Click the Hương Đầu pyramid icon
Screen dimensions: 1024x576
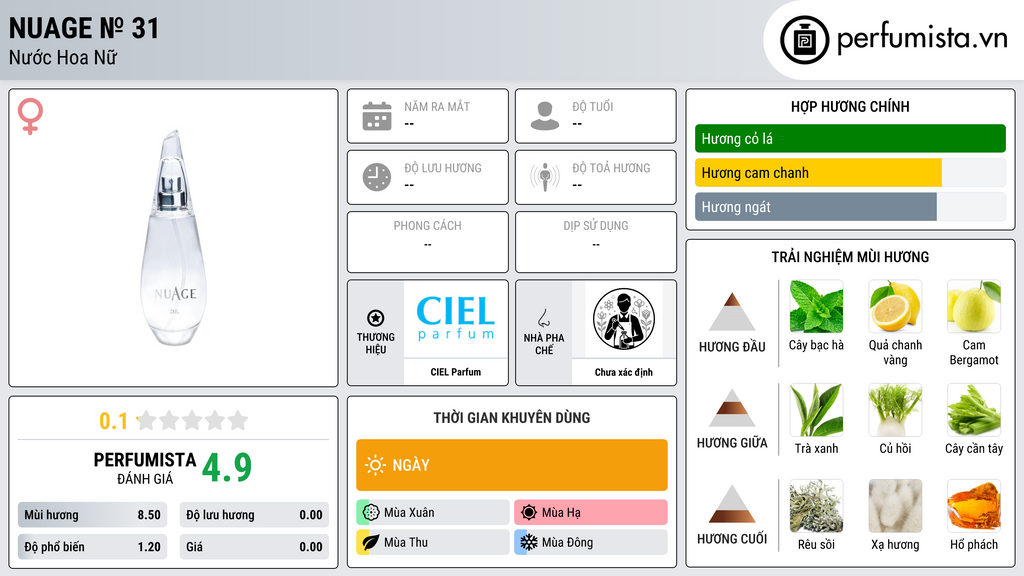pyautogui.click(x=732, y=312)
